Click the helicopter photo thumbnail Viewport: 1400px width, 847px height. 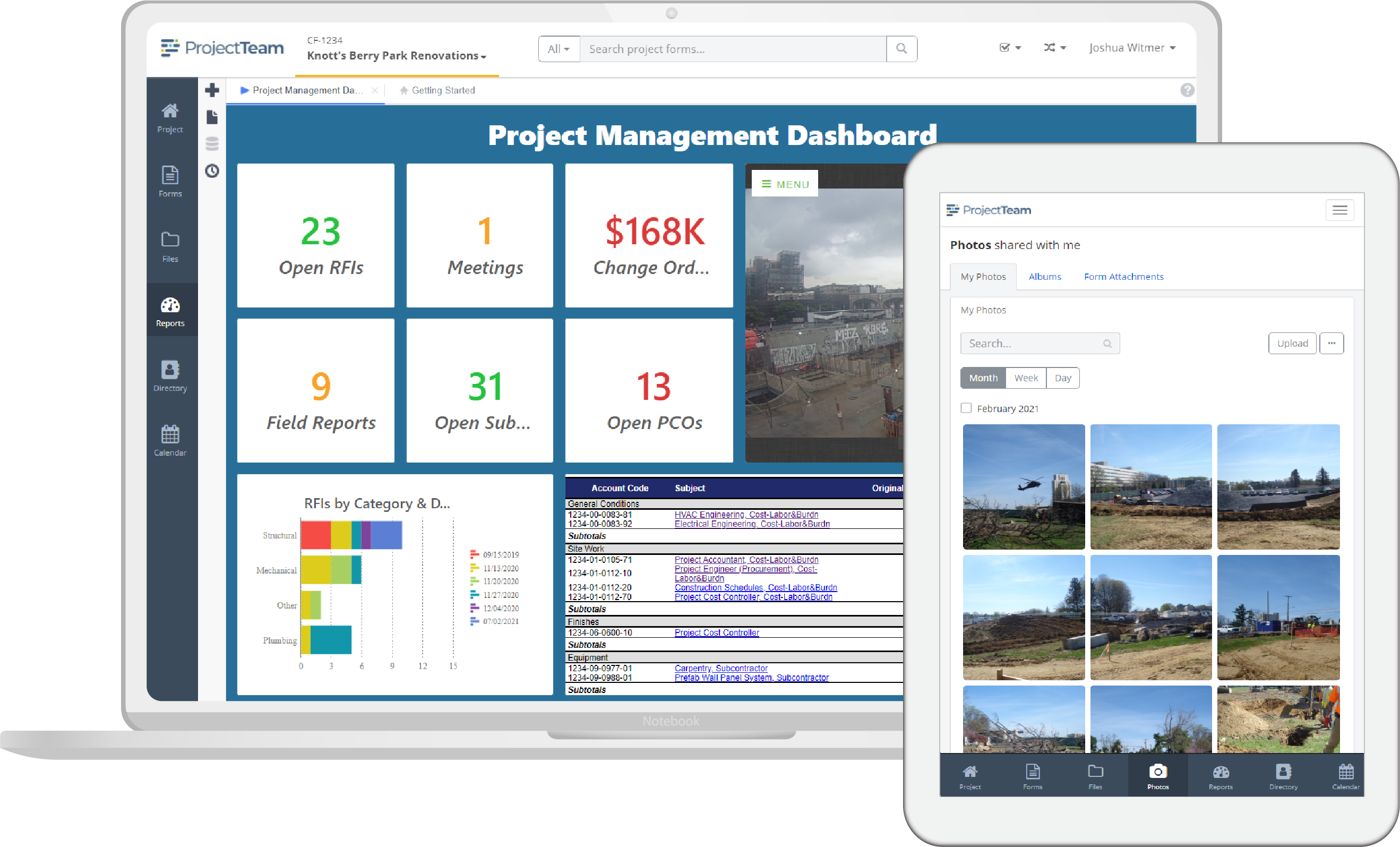1024,486
